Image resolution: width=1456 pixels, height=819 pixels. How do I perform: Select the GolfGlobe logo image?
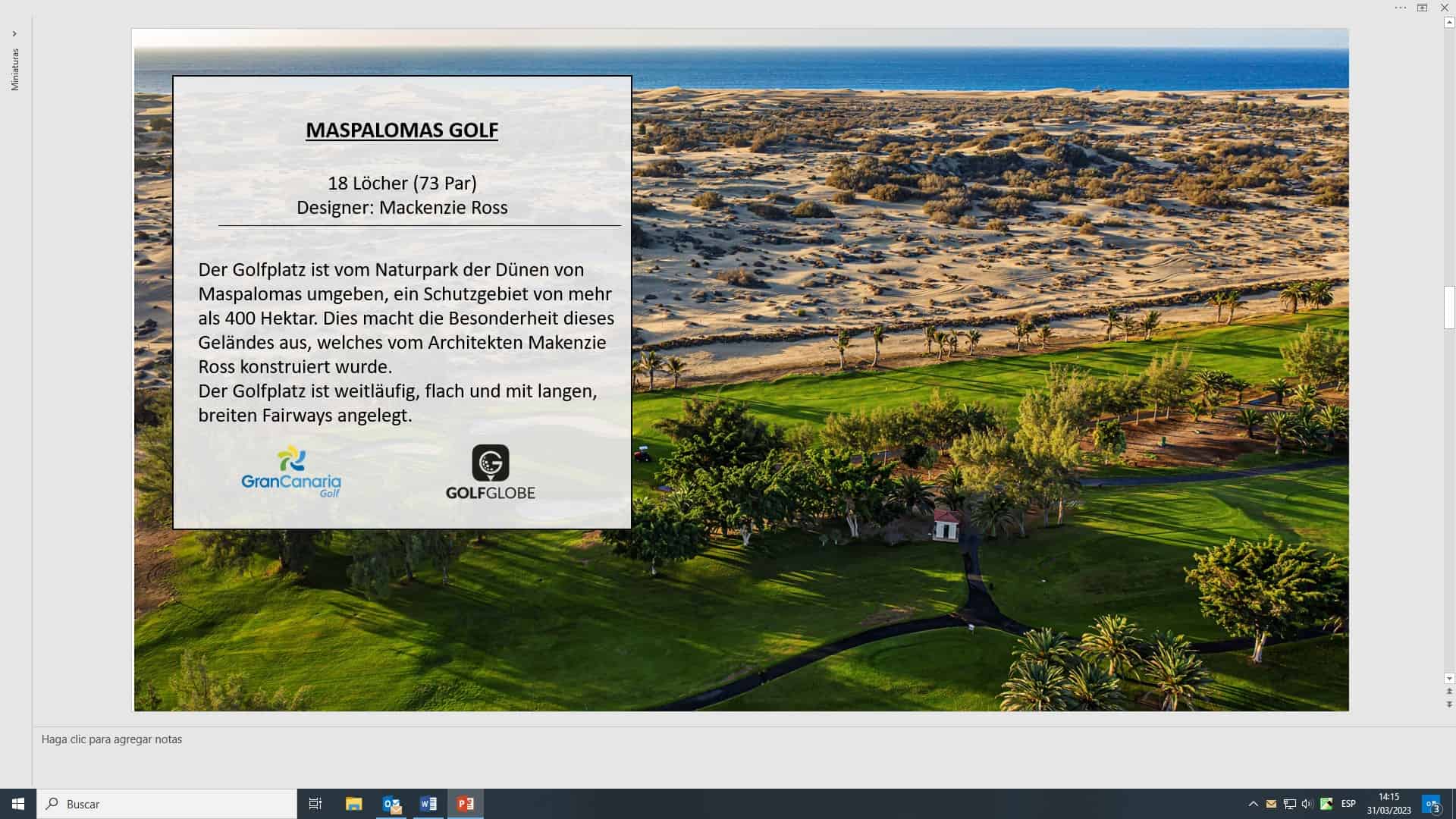click(x=491, y=472)
